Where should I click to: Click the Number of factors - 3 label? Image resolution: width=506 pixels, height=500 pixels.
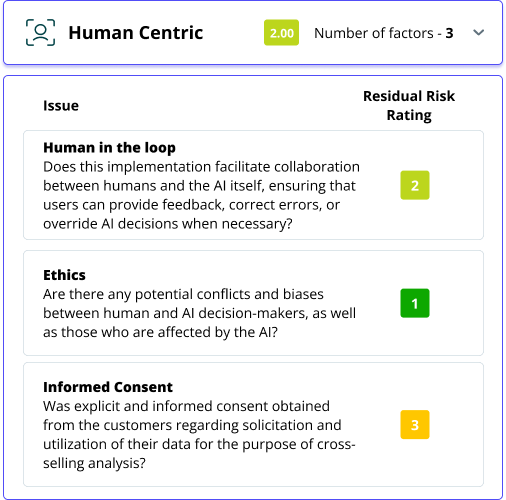[384, 33]
